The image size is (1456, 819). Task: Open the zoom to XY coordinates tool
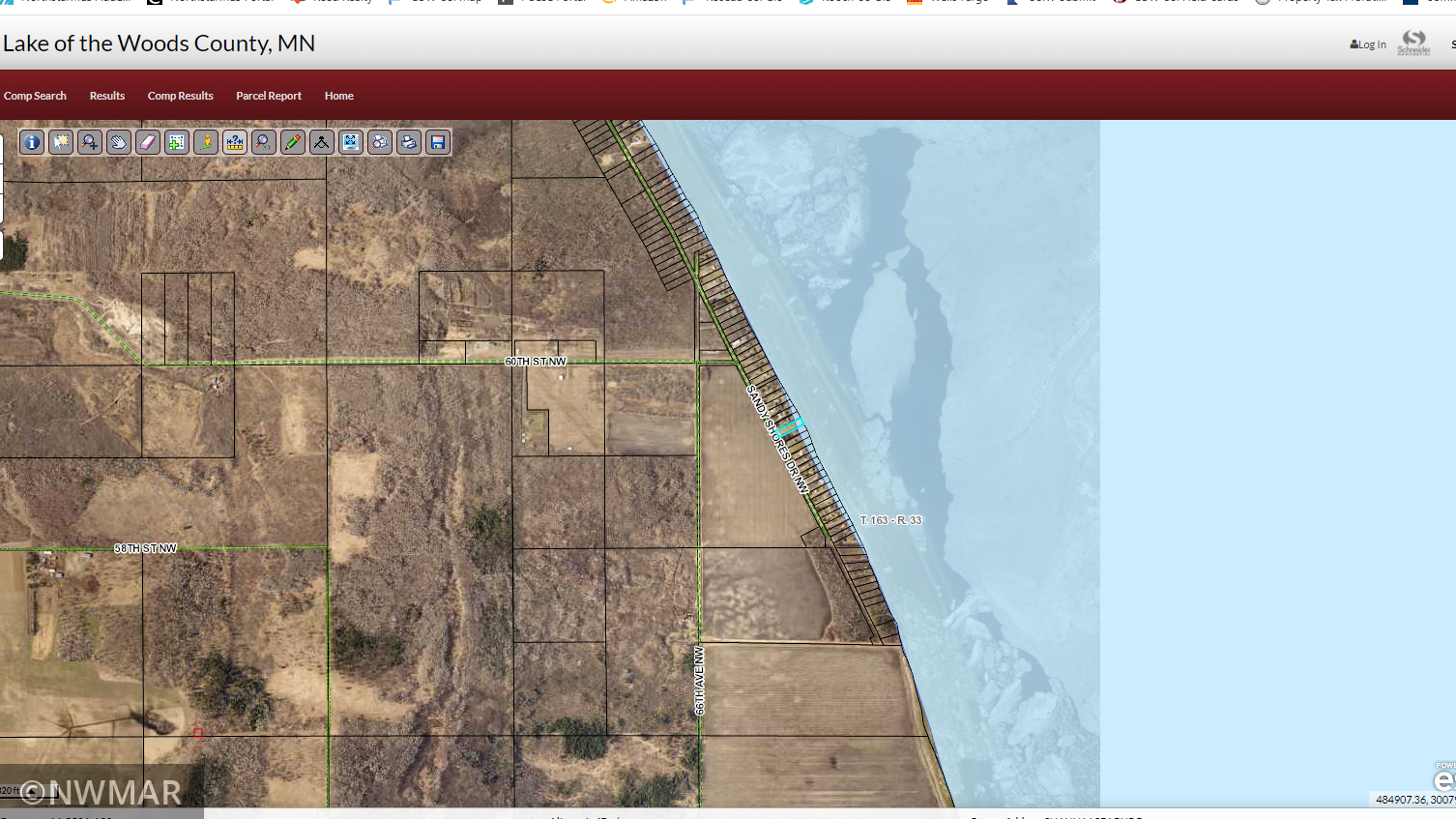click(264, 143)
